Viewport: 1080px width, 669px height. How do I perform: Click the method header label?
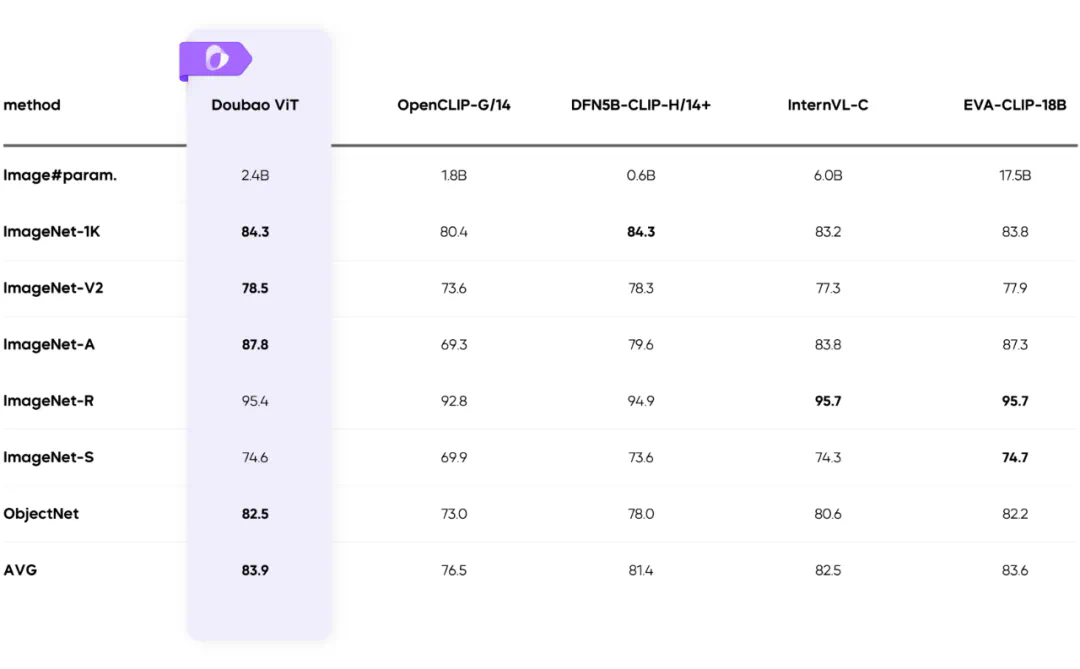coord(32,105)
